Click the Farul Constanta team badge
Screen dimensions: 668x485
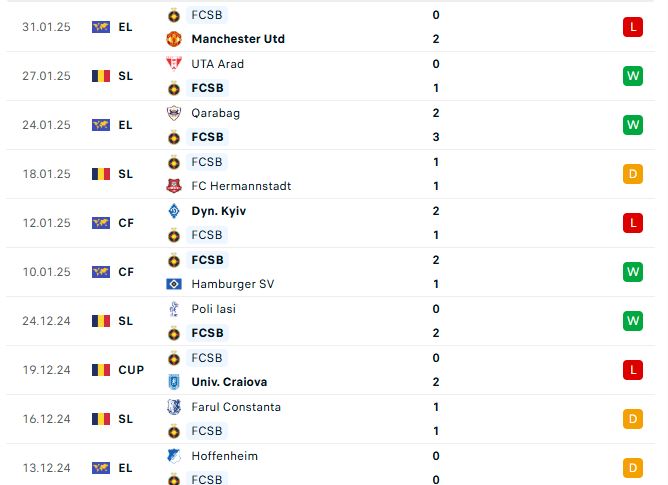(174, 407)
